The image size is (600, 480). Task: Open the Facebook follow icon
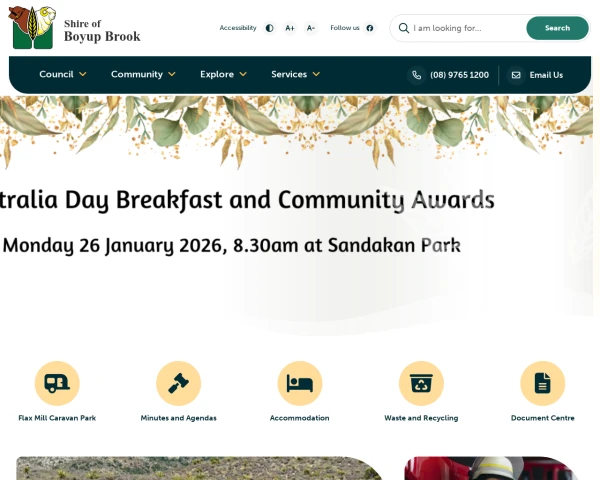370,28
